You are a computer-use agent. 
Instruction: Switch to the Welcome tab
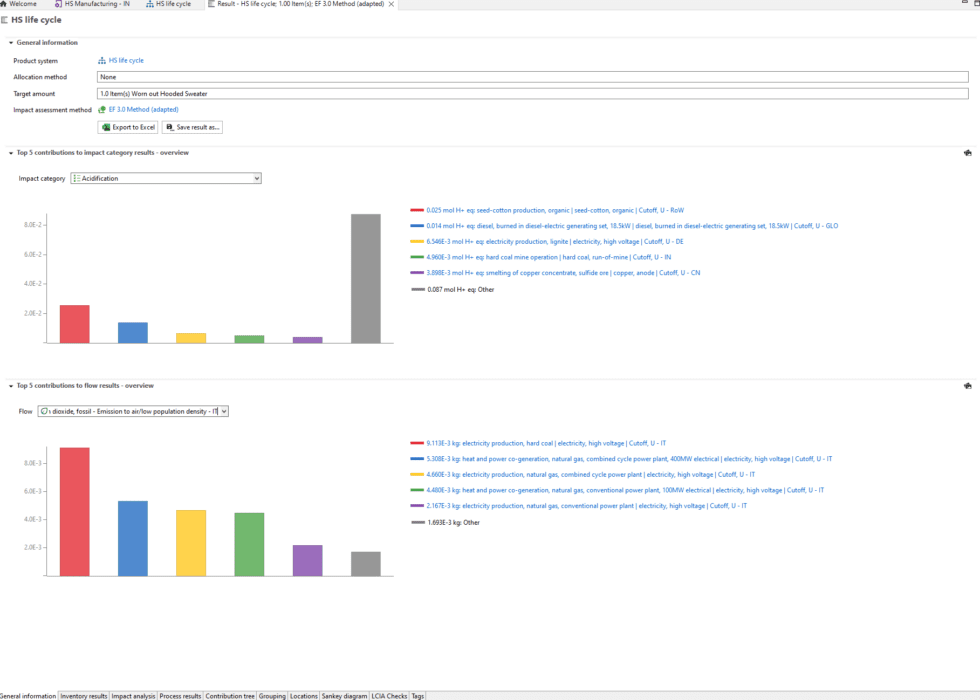point(22,4)
